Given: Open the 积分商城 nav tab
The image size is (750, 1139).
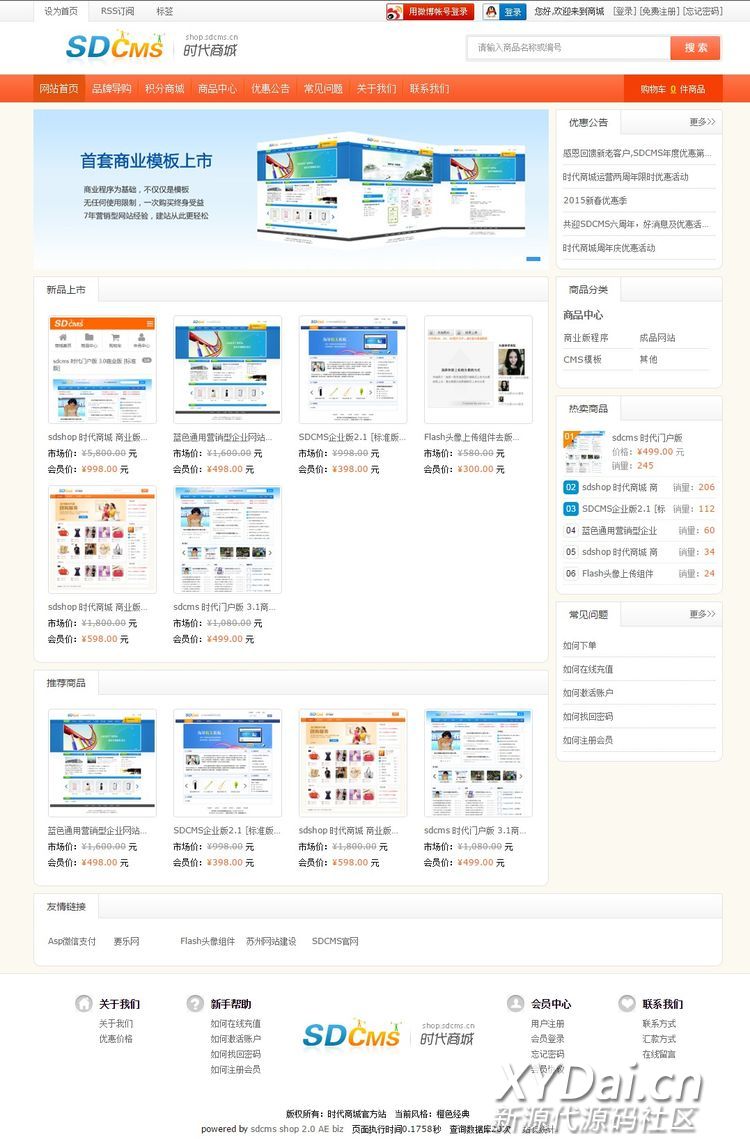Looking at the screenshot, I should click(x=164, y=89).
